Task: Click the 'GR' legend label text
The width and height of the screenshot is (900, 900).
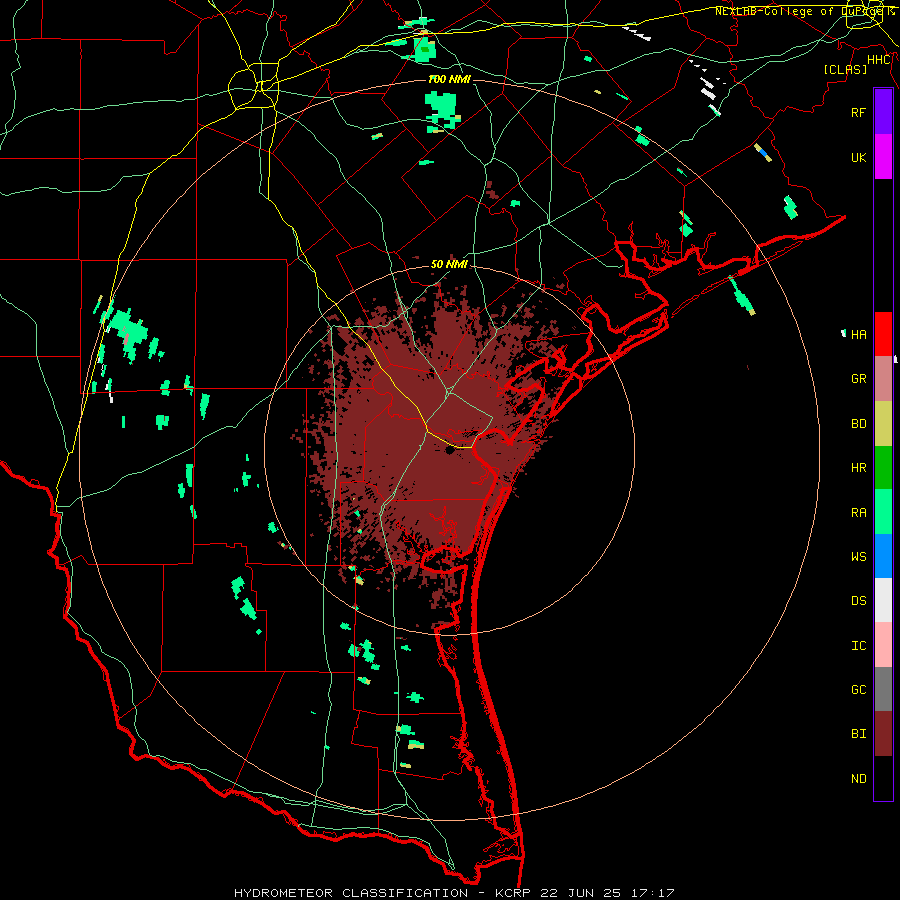Action: click(858, 379)
